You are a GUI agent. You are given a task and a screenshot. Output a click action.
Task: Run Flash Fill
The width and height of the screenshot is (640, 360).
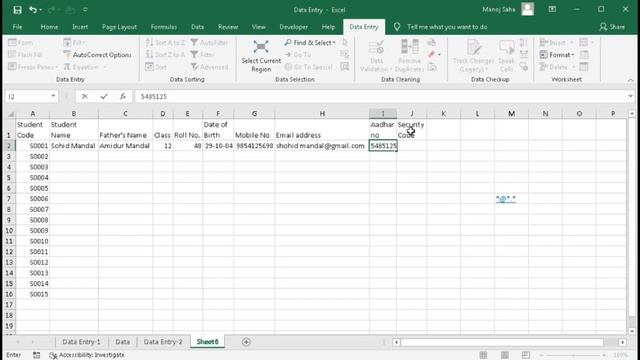[x=25, y=55]
